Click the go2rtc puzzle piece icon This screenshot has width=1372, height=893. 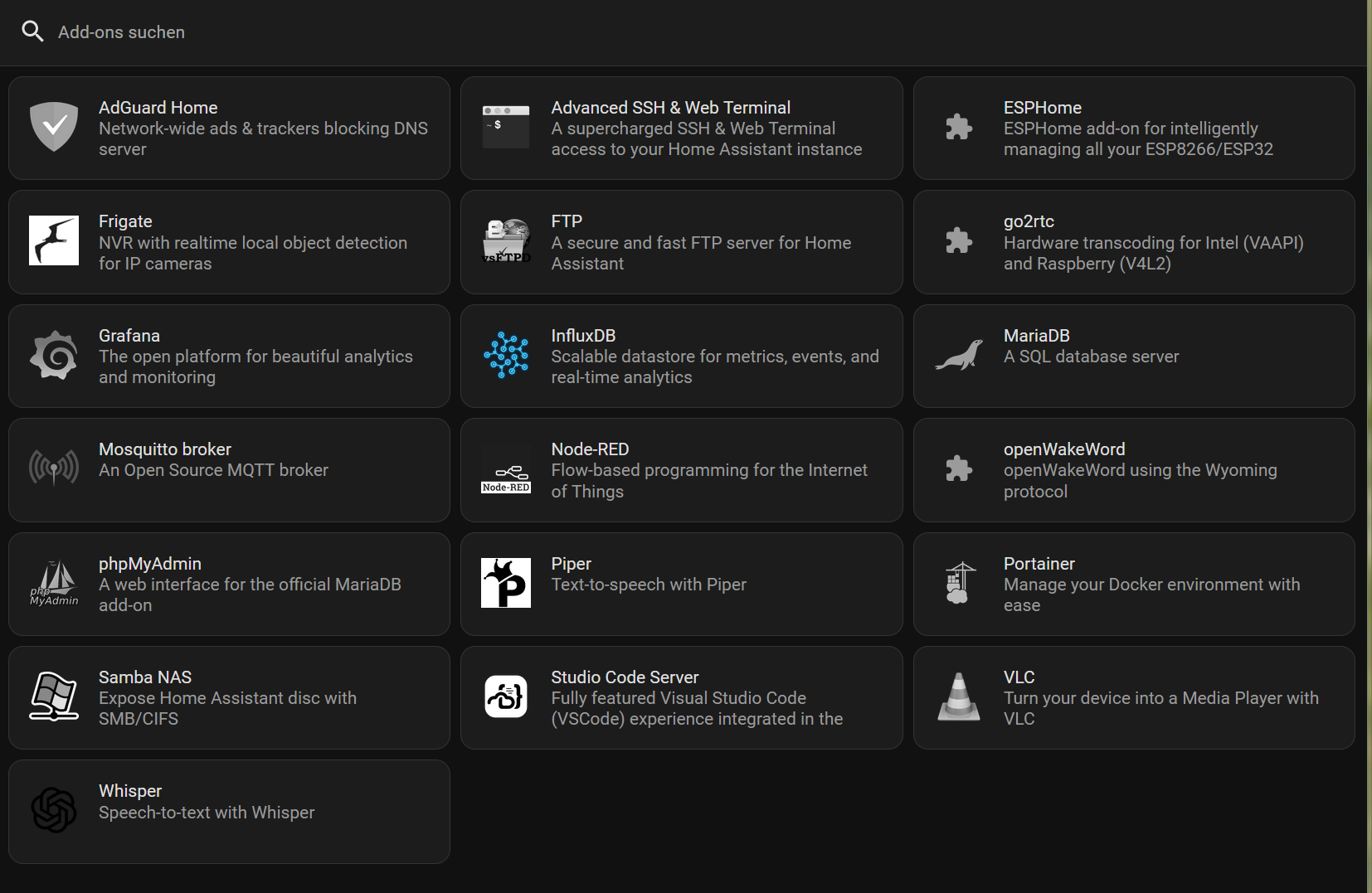coord(959,240)
